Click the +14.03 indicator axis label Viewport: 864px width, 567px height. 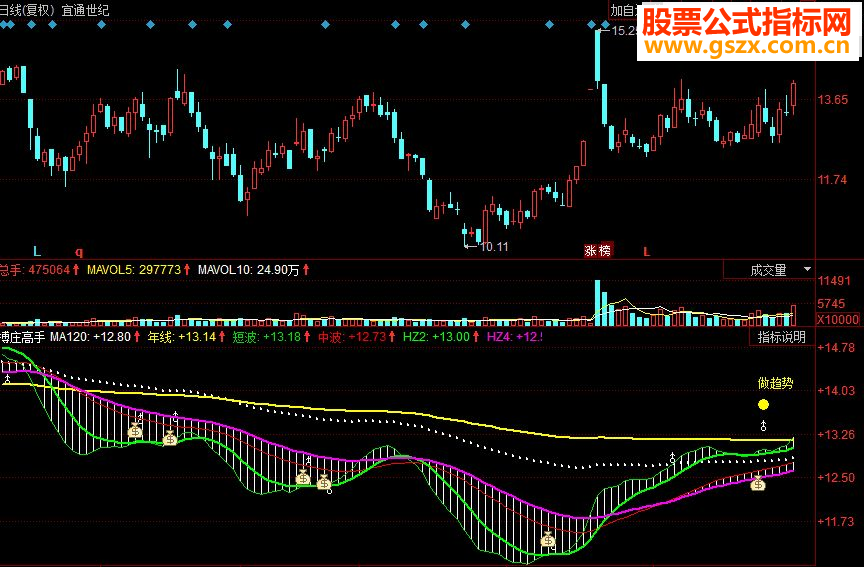(836, 391)
